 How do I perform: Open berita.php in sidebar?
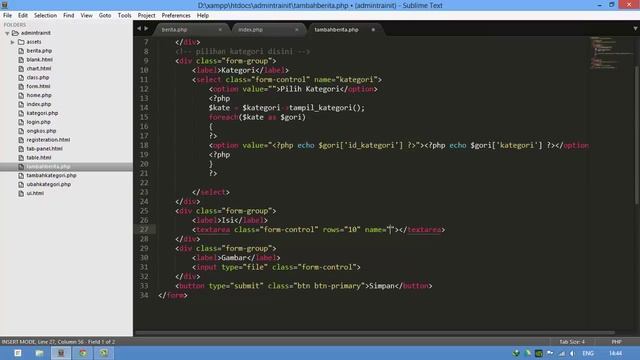(x=39, y=51)
